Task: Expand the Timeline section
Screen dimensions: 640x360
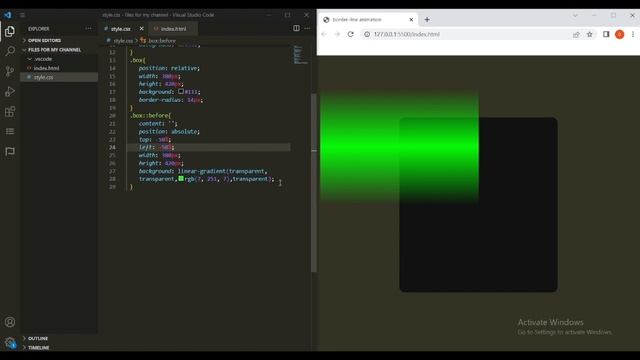Action: (x=38, y=348)
